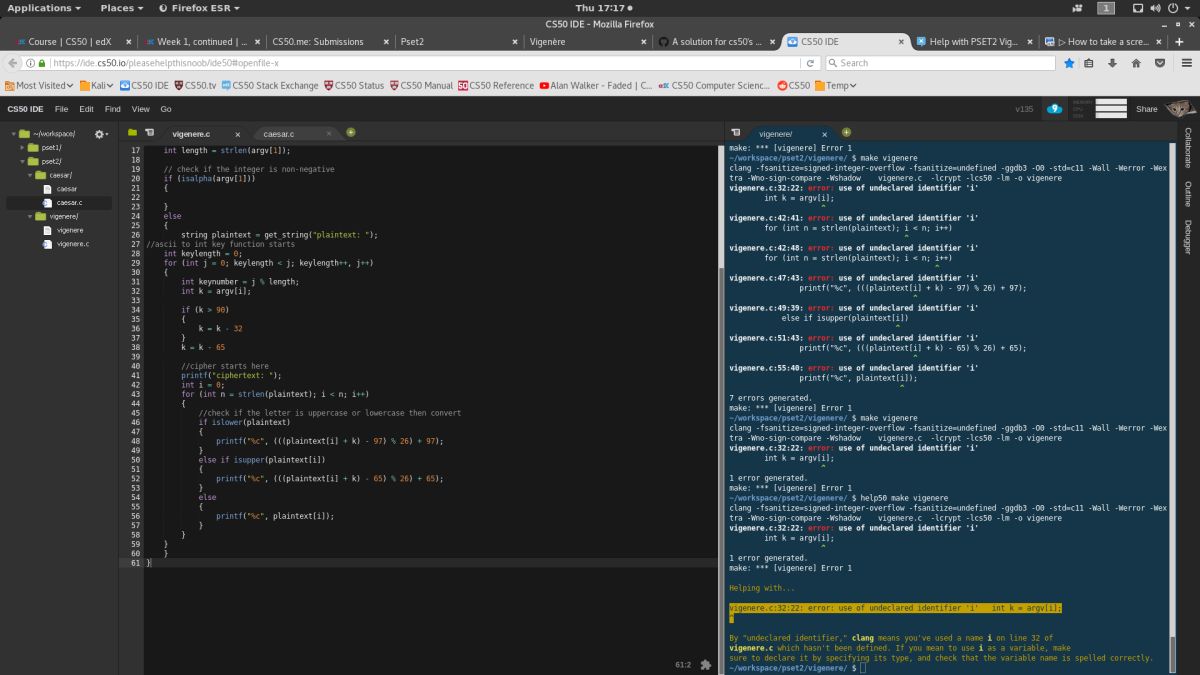Open the Firefox downloads arrow
This screenshot has width=1200, height=675.
(1112, 62)
